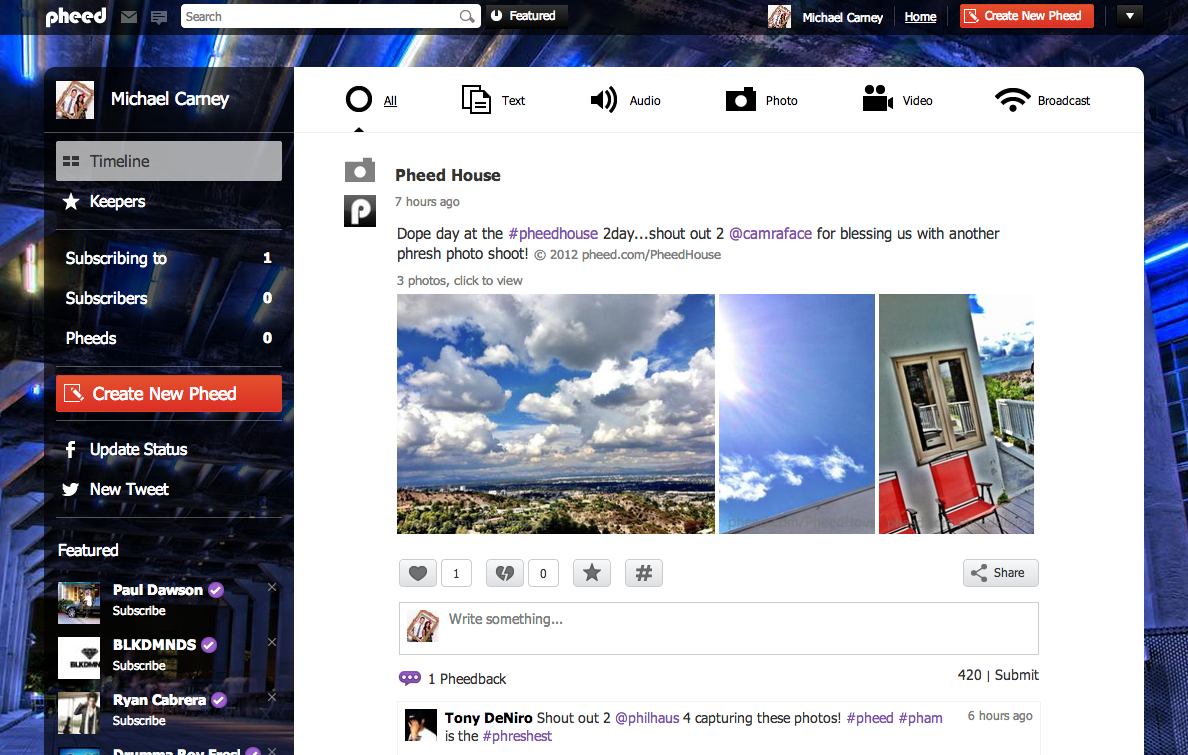The height and width of the screenshot is (755, 1188).
Task: Click Update Status with Facebook icon
Action: [126, 450]
